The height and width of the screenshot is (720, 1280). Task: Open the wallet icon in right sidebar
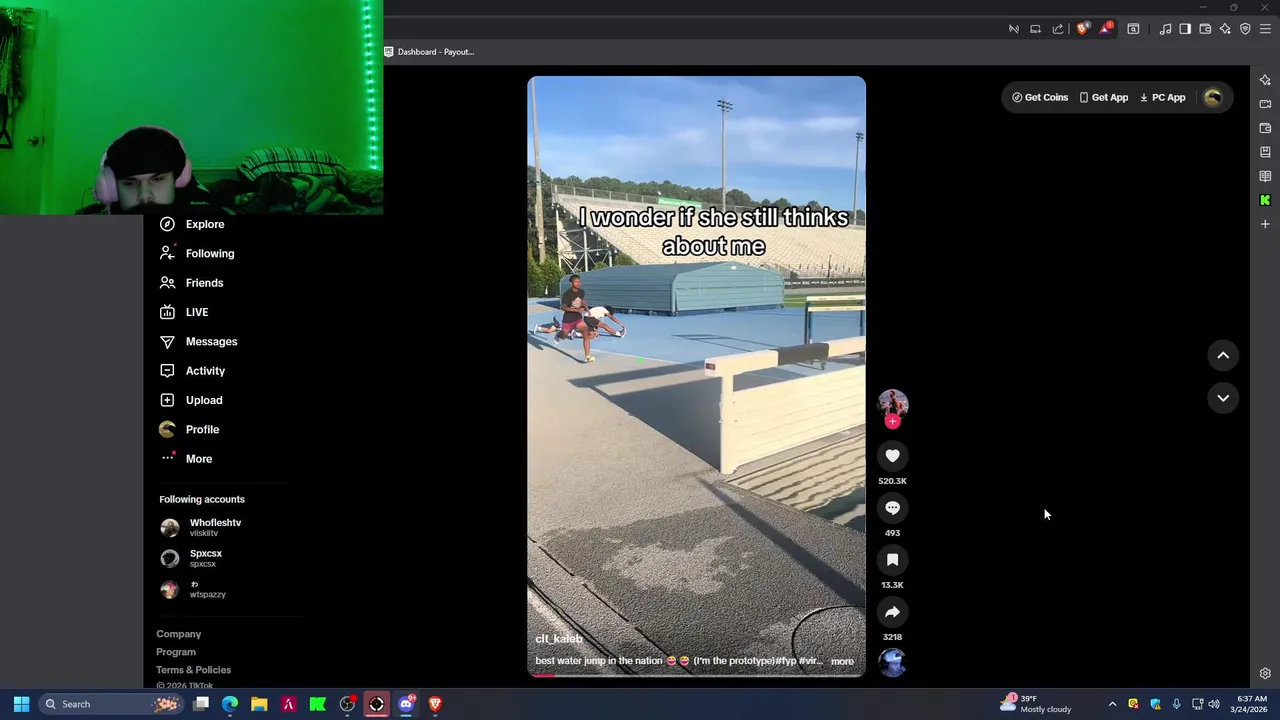(x=1265, y=128)
